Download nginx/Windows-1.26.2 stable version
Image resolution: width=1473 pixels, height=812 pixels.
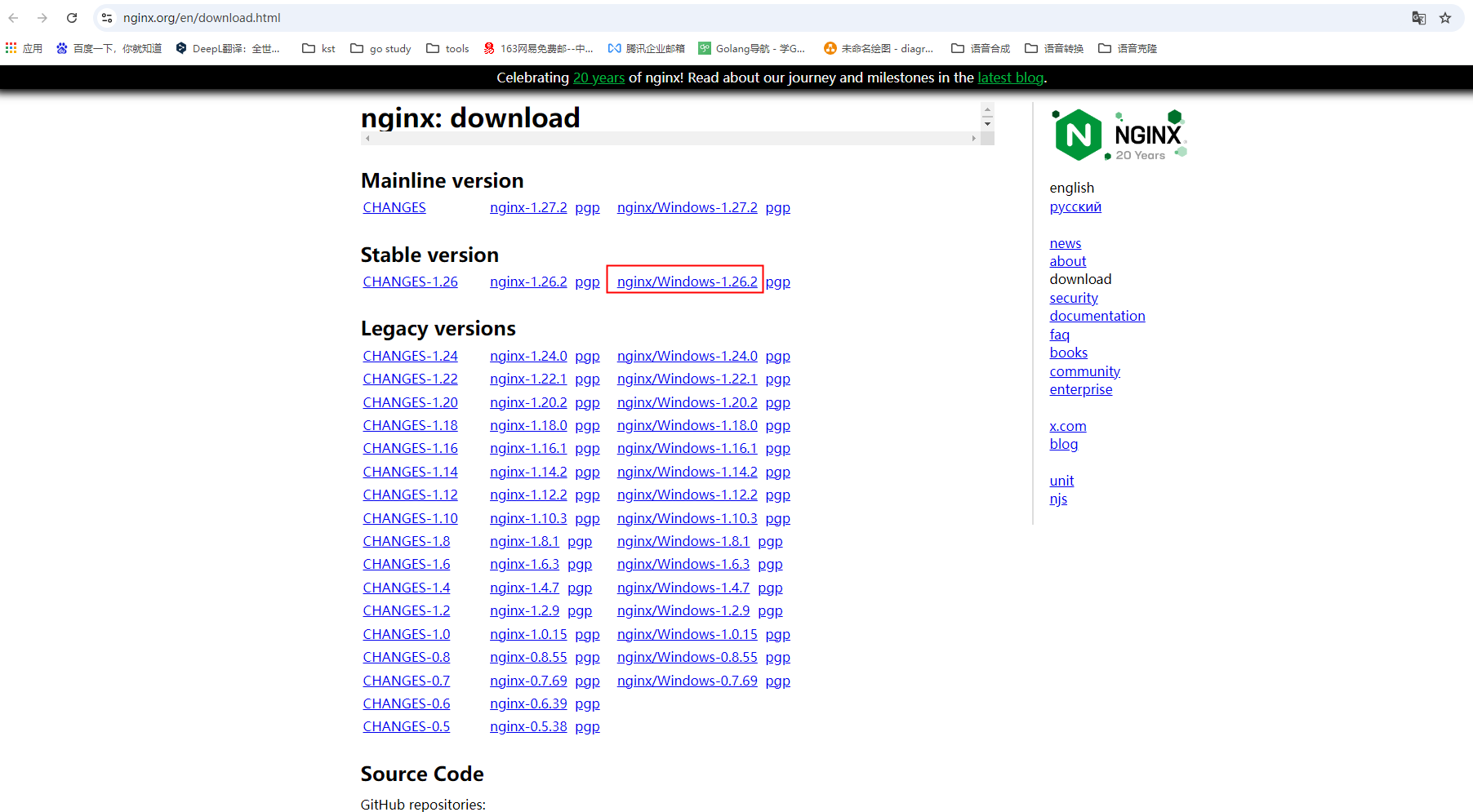point(687,282)
